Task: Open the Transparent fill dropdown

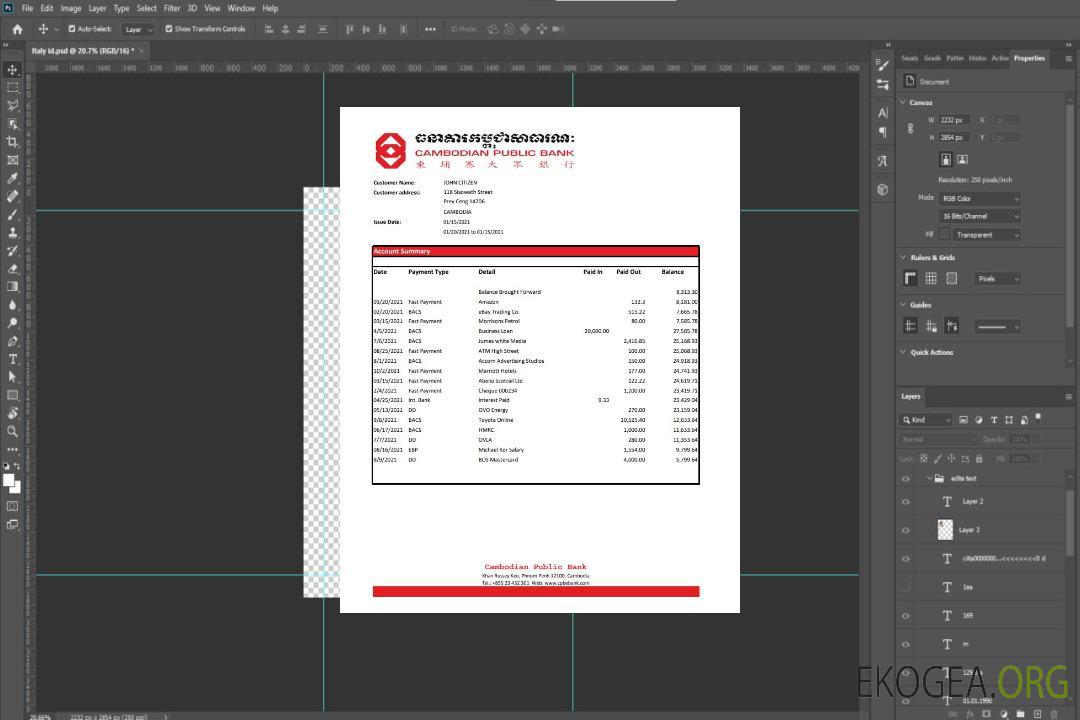Action: [987, 235]
